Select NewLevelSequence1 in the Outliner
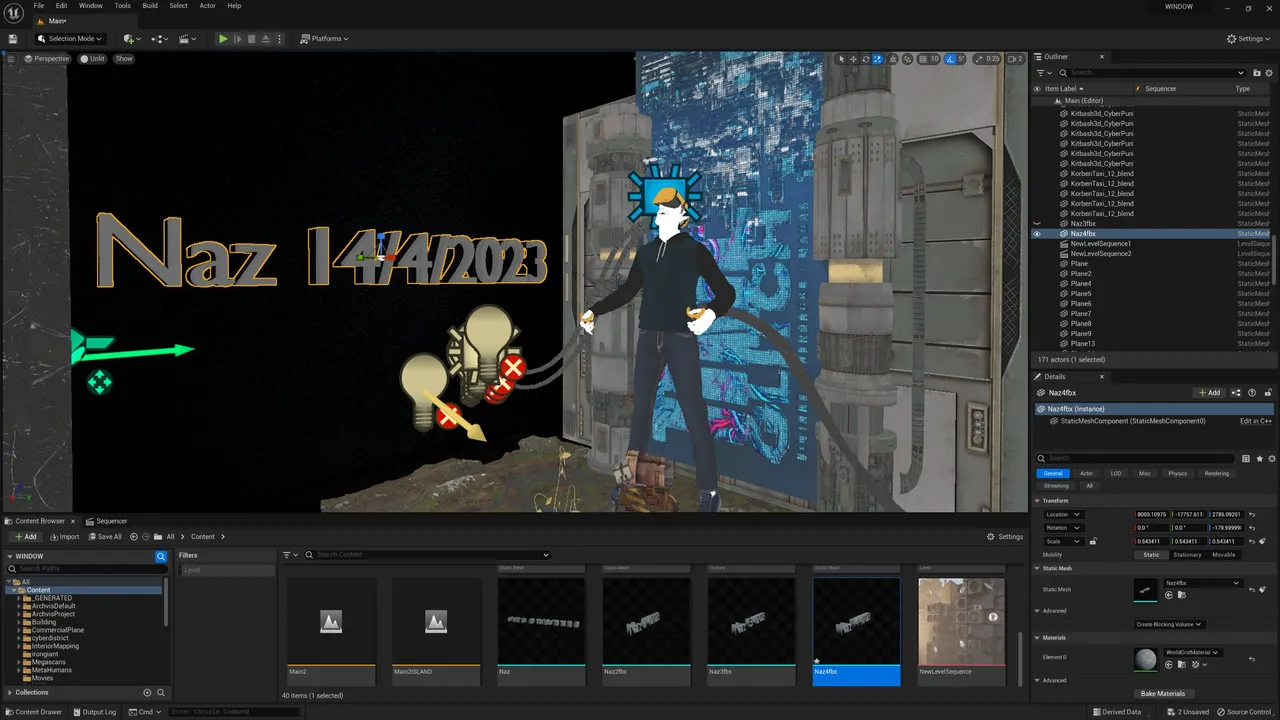This screenshot has height=720, width=1280. point(1100,244)
